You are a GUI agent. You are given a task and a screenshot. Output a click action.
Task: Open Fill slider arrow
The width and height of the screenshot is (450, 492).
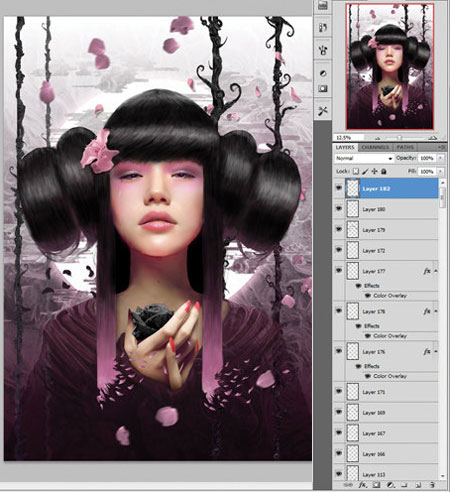[441, 171]
